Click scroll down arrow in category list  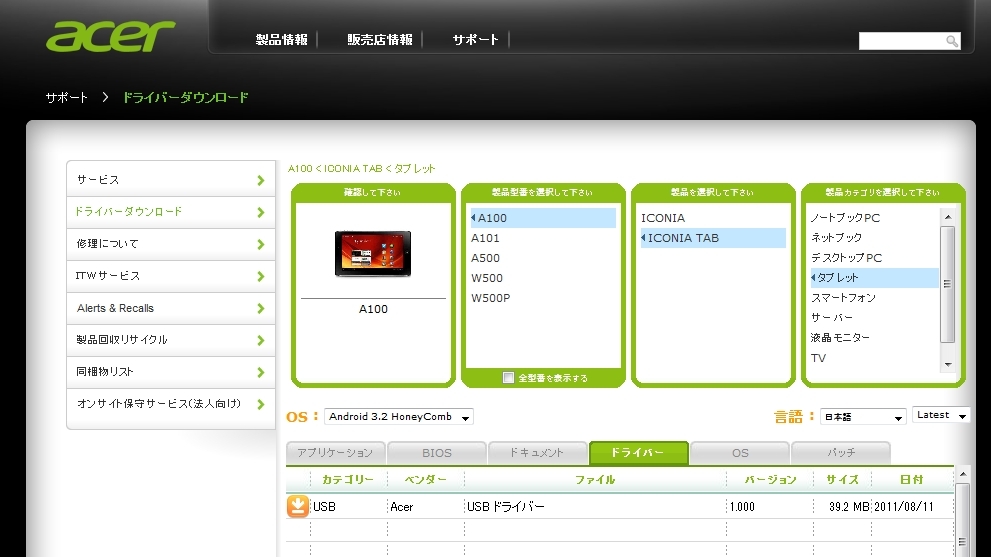947,364
